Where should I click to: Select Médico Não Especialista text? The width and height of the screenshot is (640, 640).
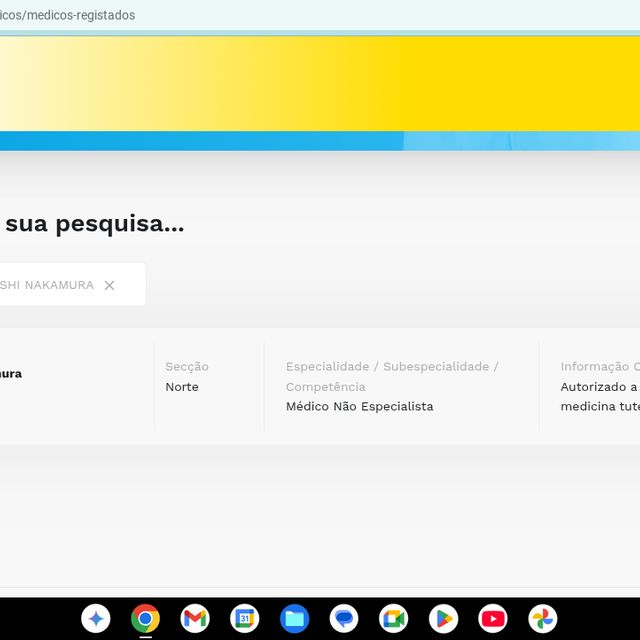click(x=359, y=407)
